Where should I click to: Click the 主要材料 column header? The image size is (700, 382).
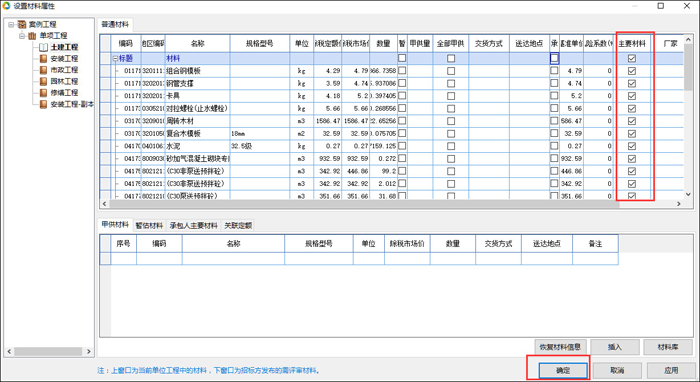[x=632, y=43]
